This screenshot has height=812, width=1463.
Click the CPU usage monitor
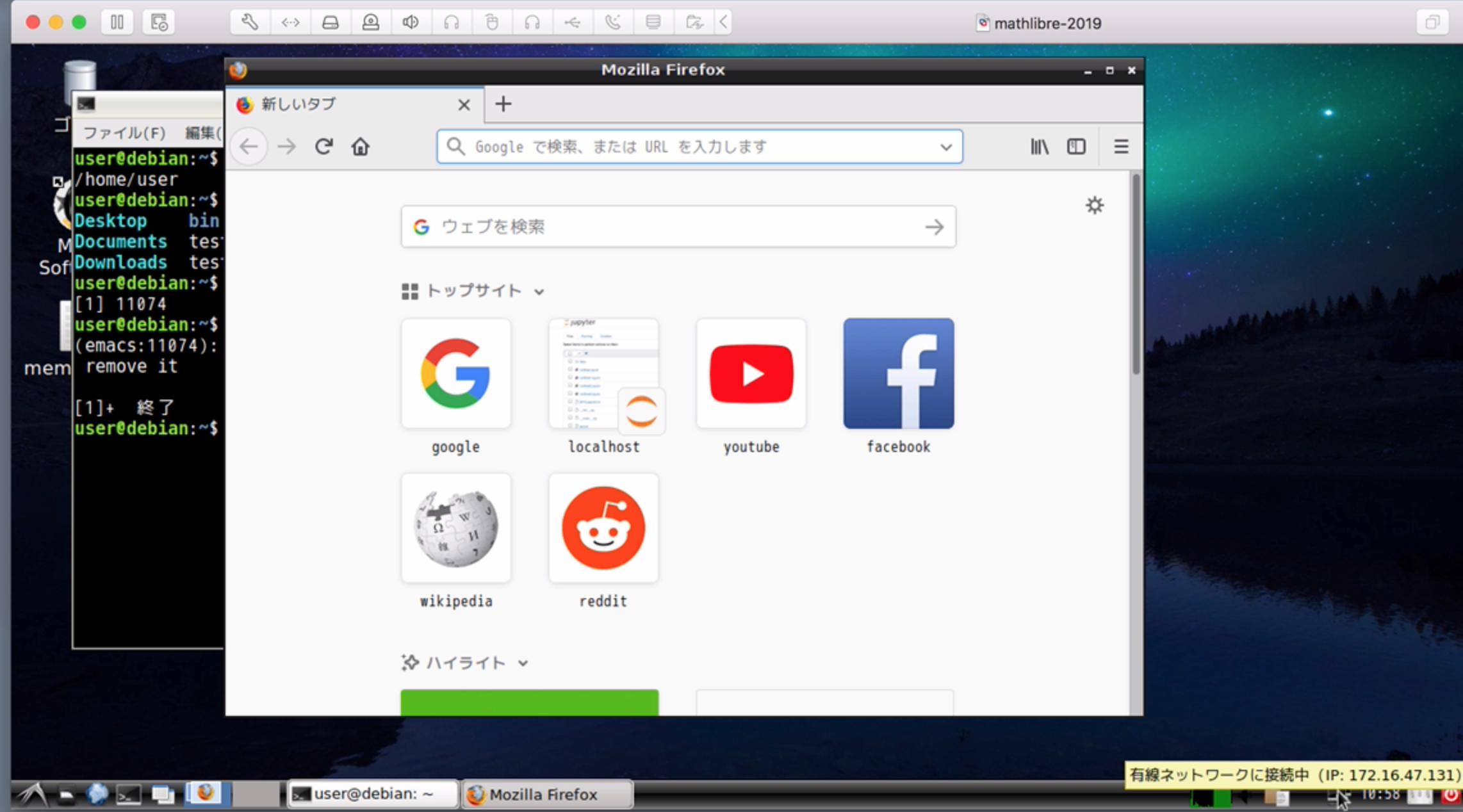click(x=1210, y=797)
